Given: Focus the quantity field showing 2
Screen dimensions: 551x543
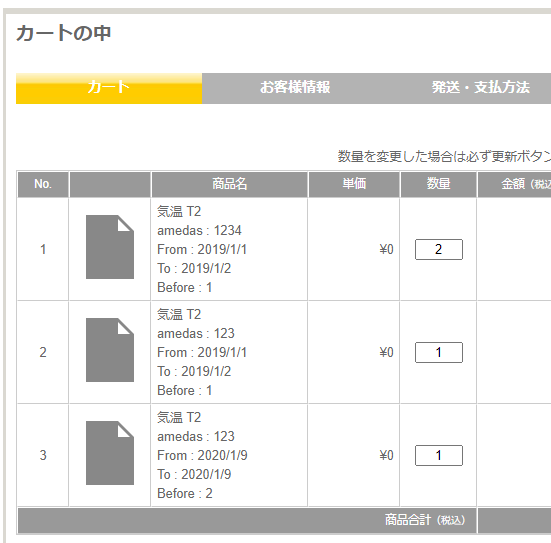Looking at the screenshot, I should 439,250.
